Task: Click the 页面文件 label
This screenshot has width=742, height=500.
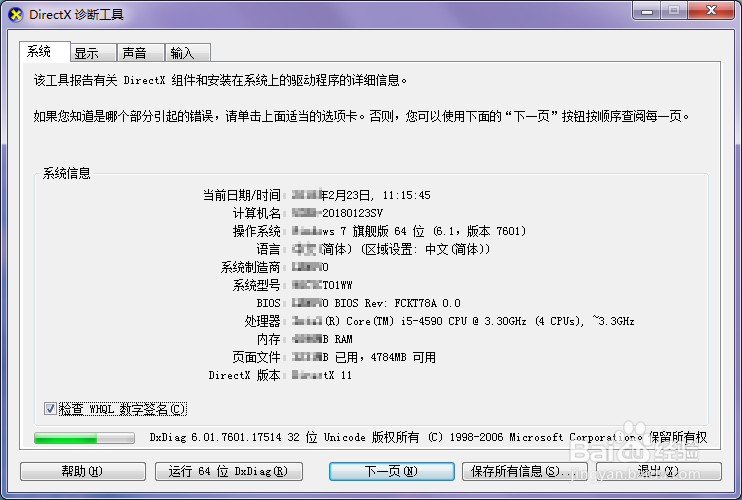Action: [256, 357]
